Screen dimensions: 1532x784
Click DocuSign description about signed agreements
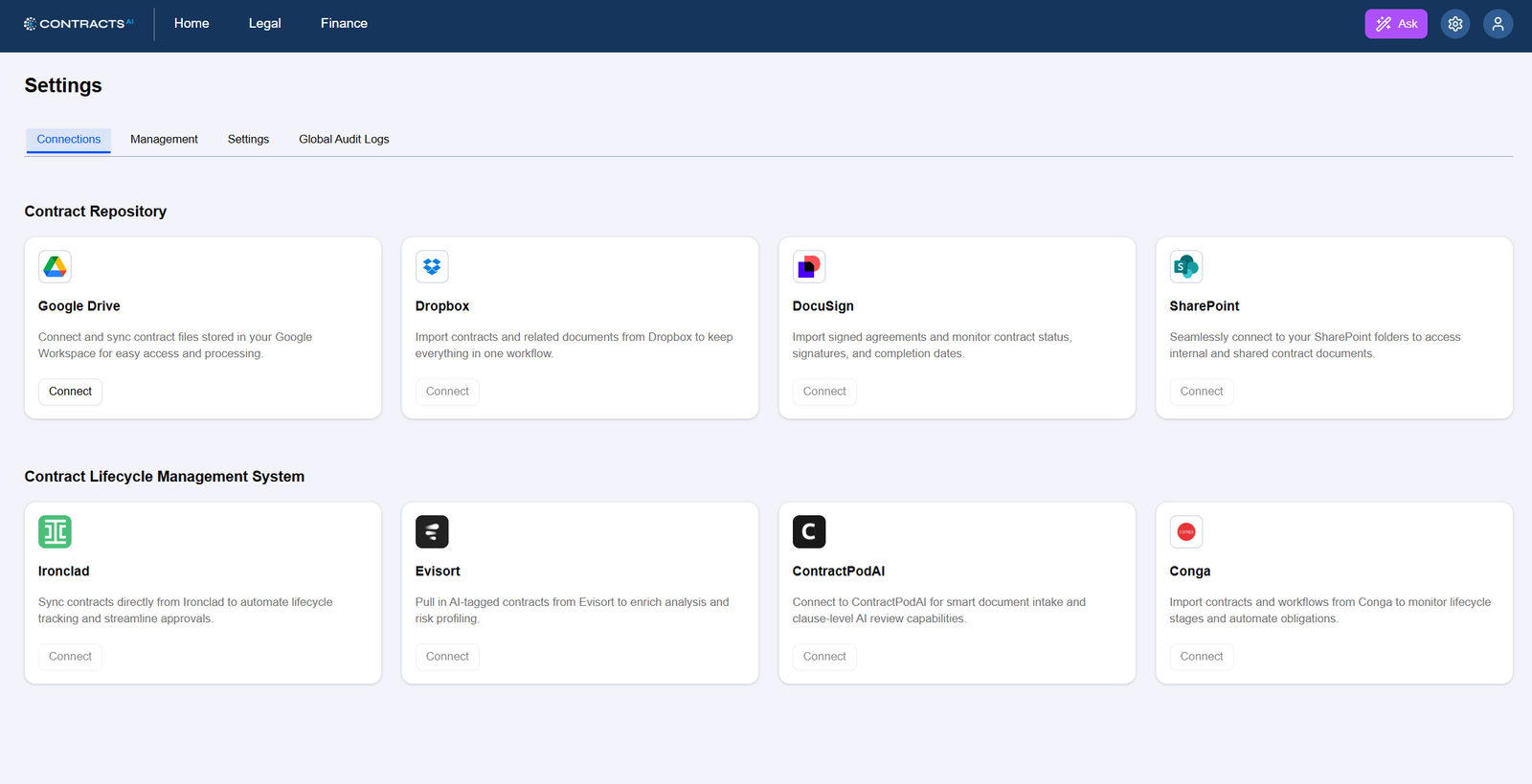933,346
